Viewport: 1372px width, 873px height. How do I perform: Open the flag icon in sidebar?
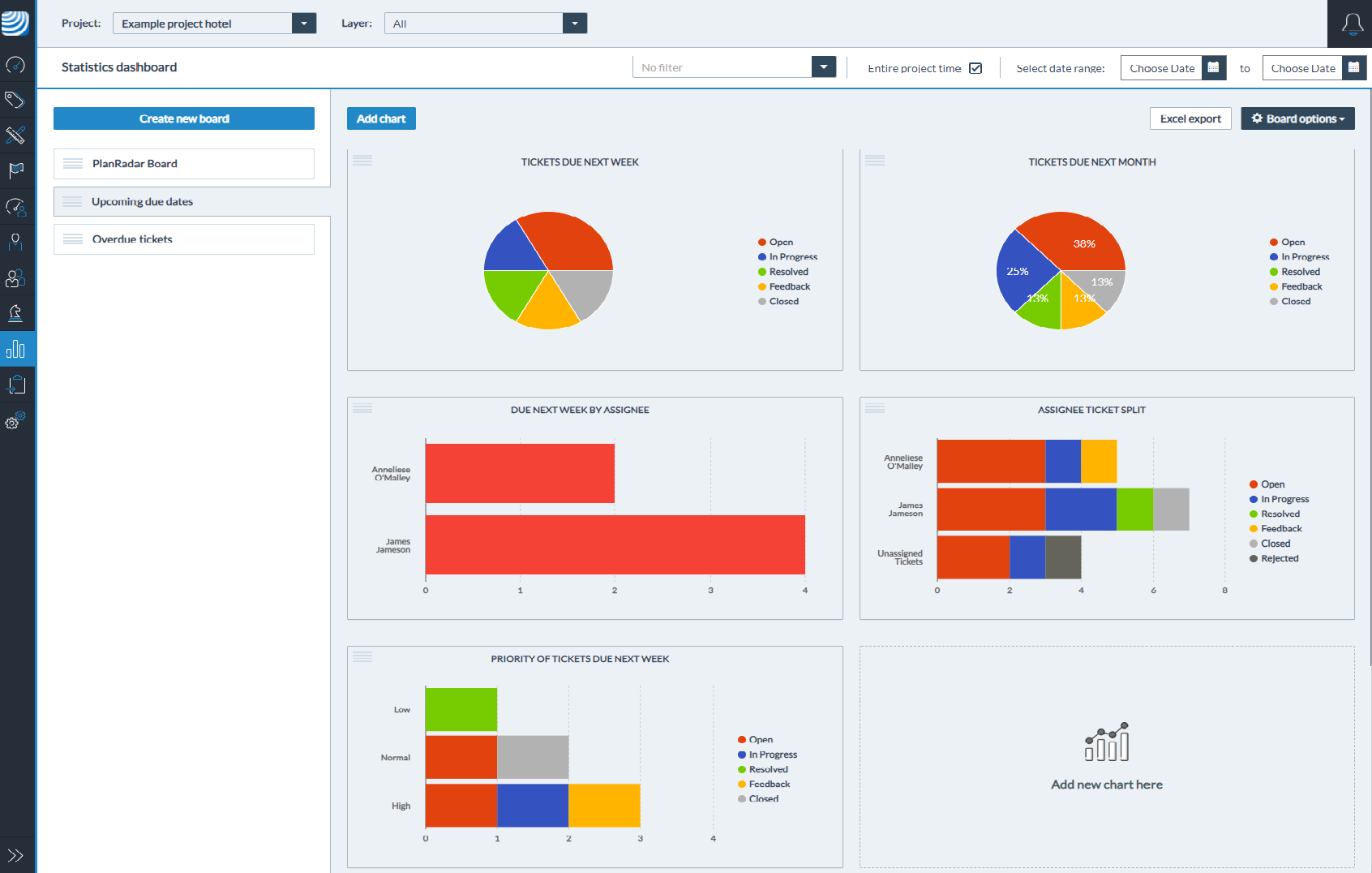coord(15,170)
